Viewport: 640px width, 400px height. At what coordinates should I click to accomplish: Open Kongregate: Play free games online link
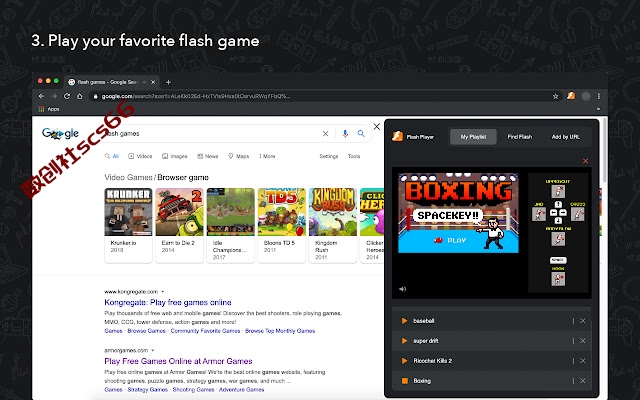point(168,302)
